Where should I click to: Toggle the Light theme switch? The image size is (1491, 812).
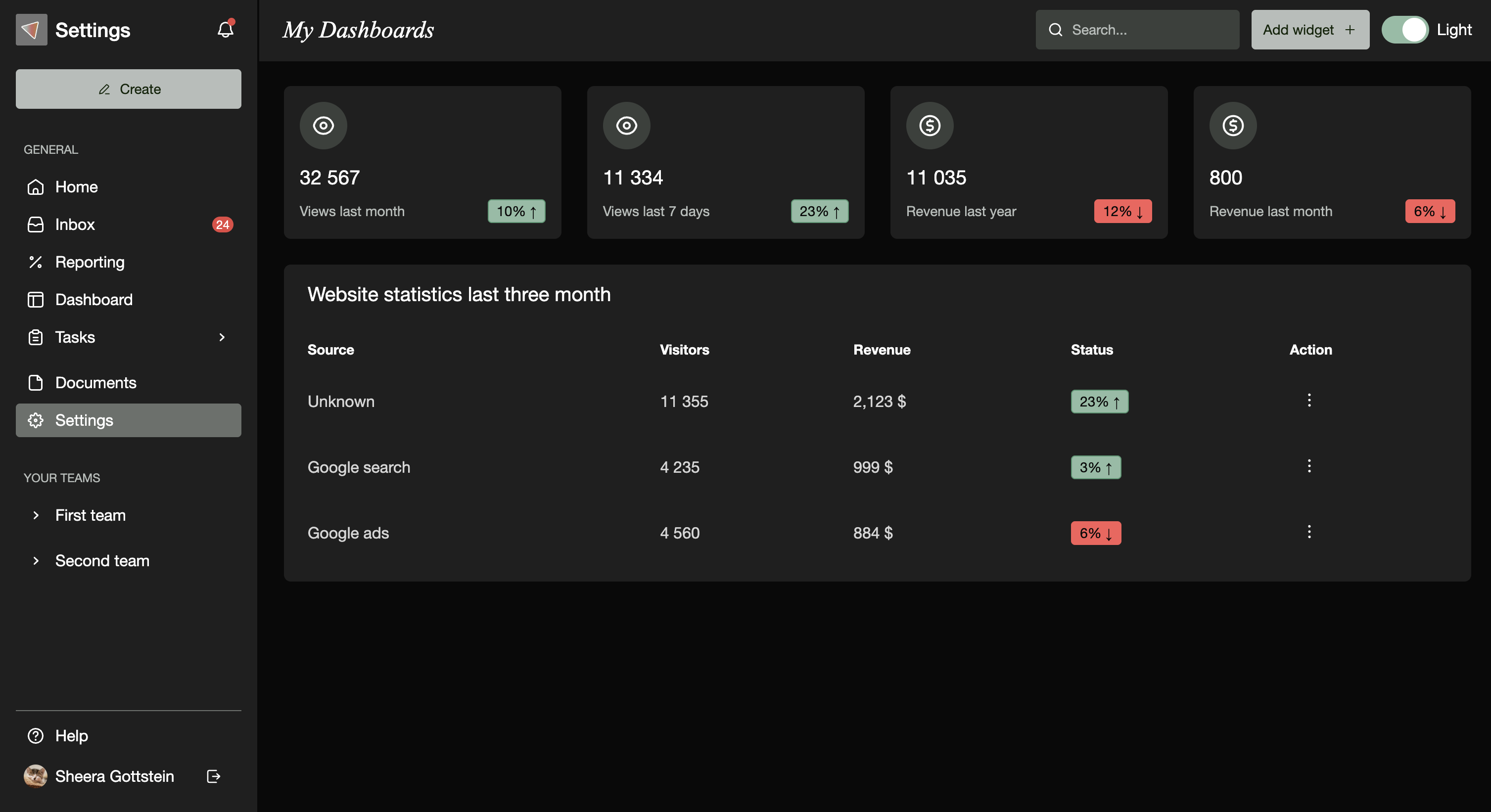point(1405,30)
